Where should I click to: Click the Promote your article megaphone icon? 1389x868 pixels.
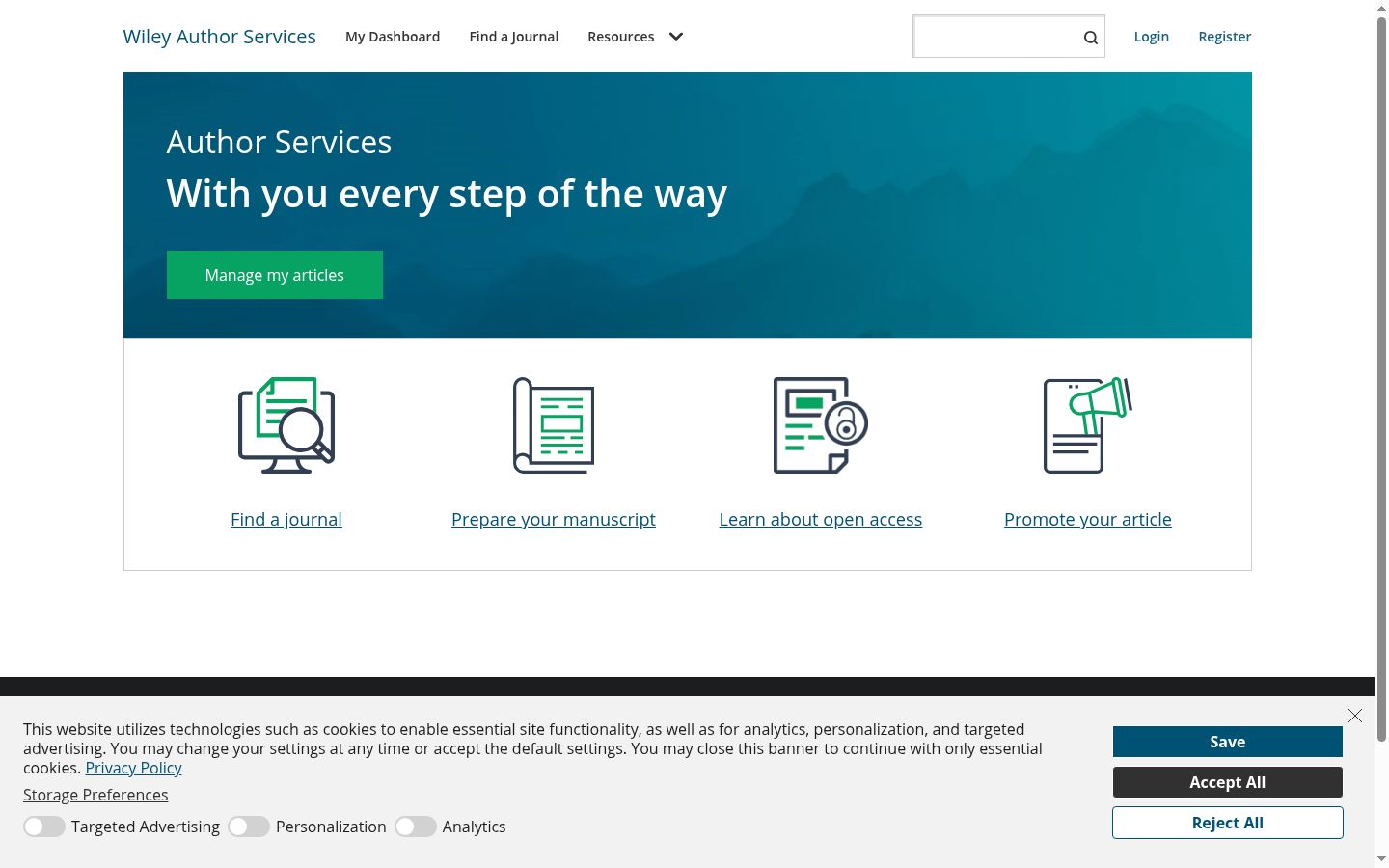(1088, 425)
